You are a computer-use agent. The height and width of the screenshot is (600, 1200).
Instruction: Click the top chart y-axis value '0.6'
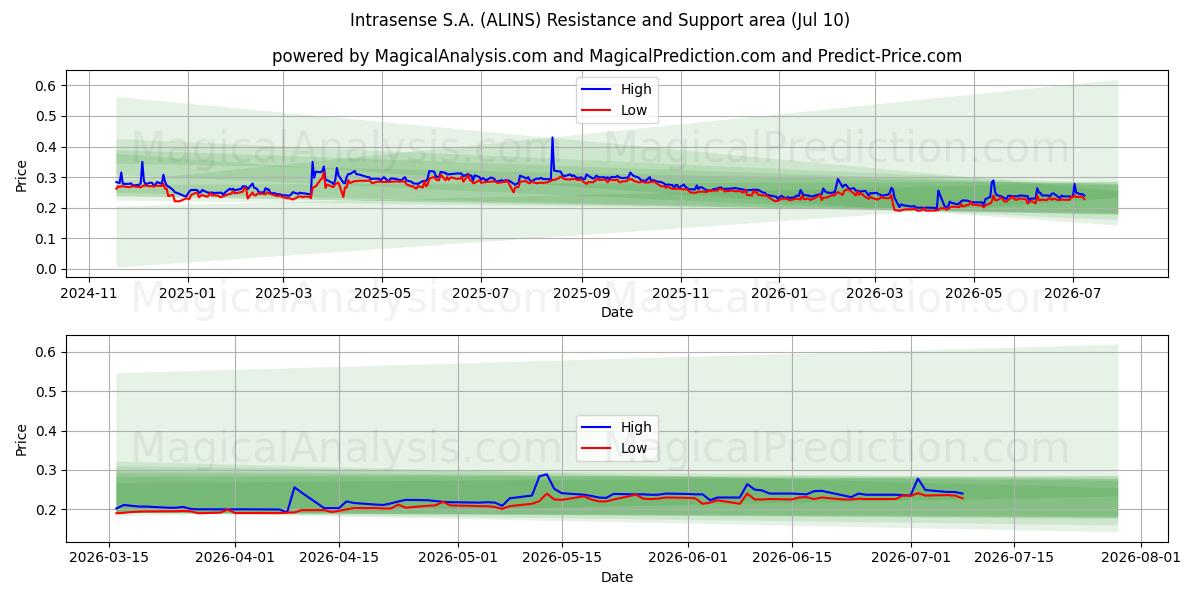coord(47,86)
